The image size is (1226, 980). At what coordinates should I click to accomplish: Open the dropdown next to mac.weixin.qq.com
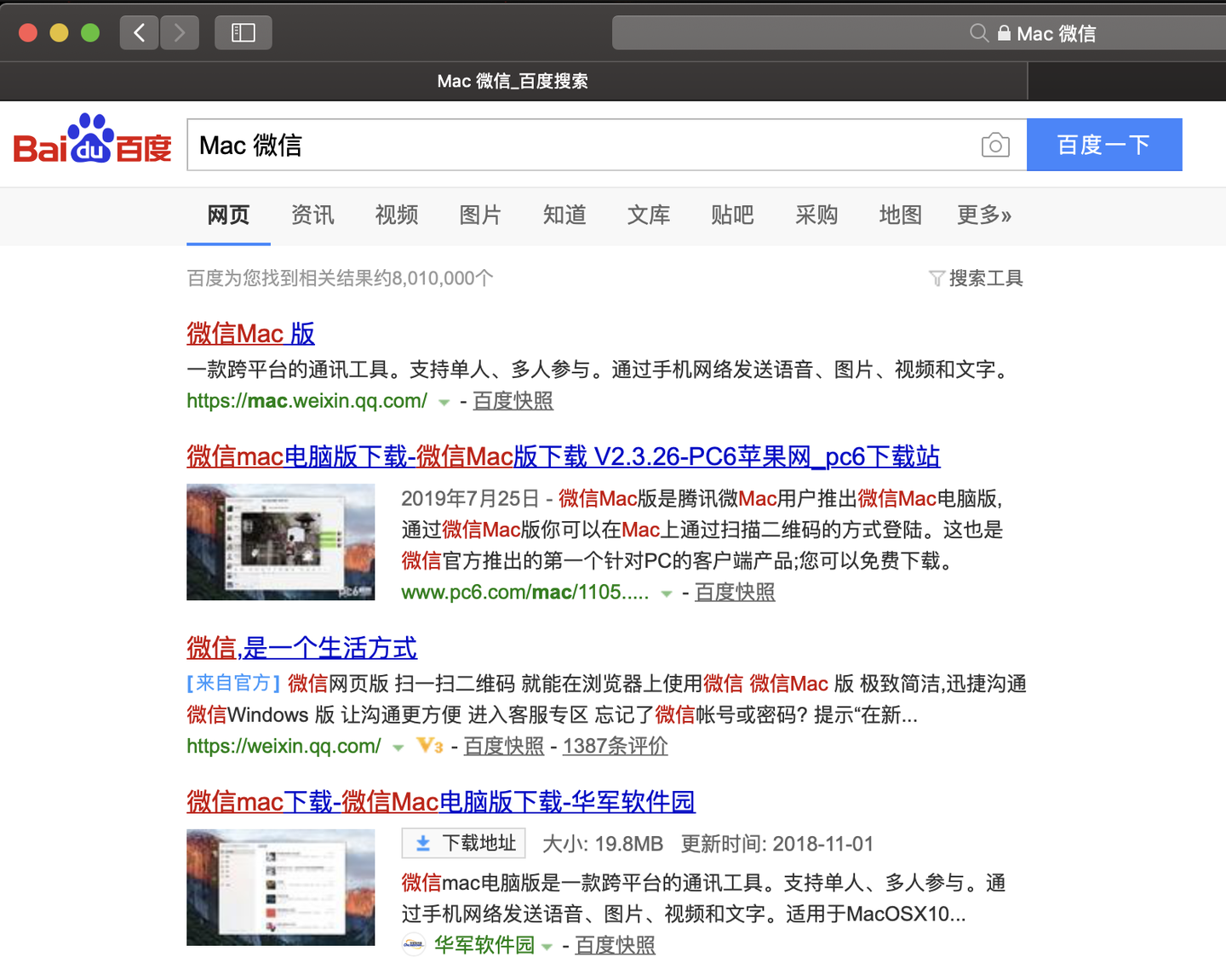pyautogui.click(x=444, y=403)
